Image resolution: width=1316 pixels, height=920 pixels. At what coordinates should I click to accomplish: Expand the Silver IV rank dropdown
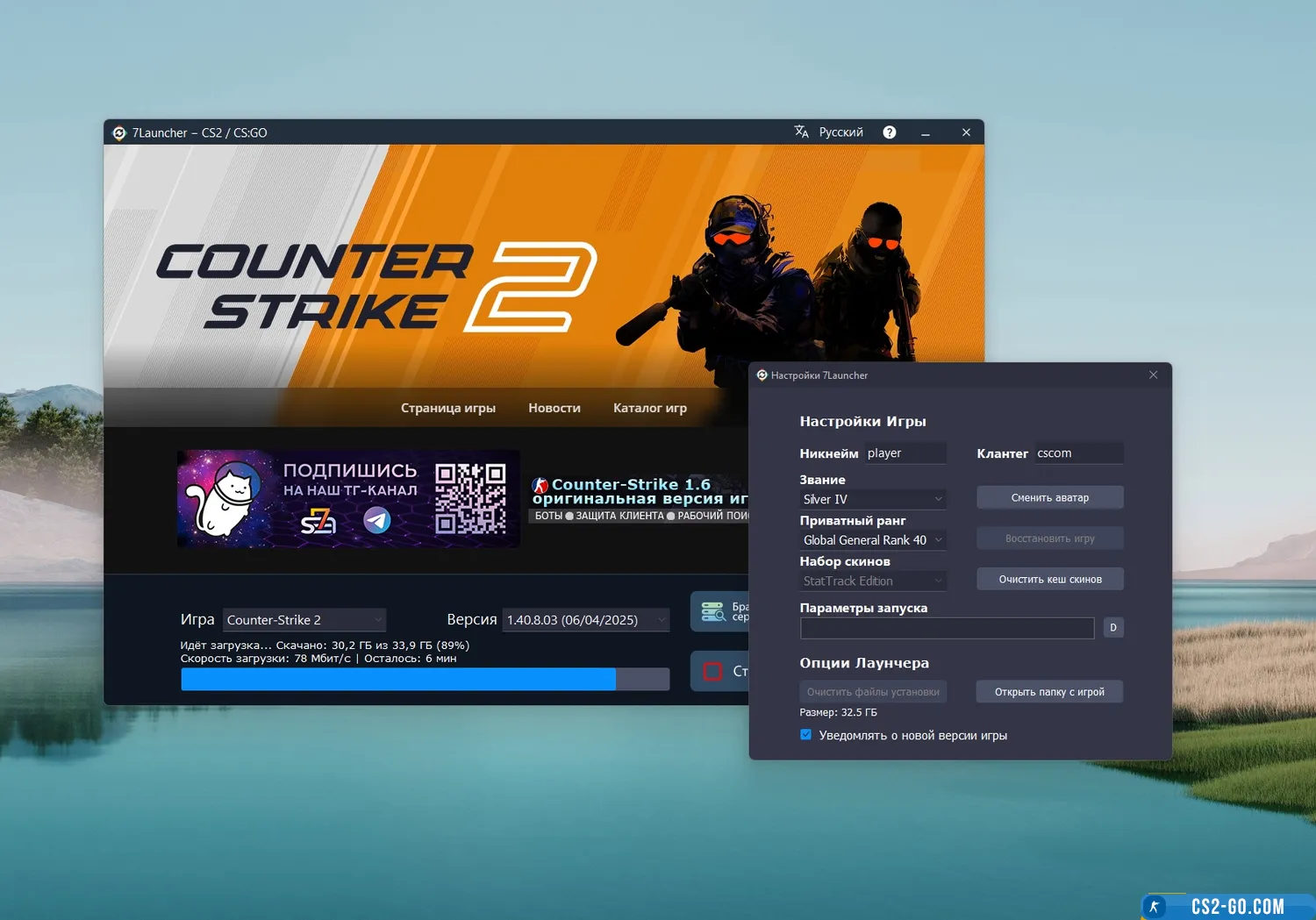click(872, 499)
